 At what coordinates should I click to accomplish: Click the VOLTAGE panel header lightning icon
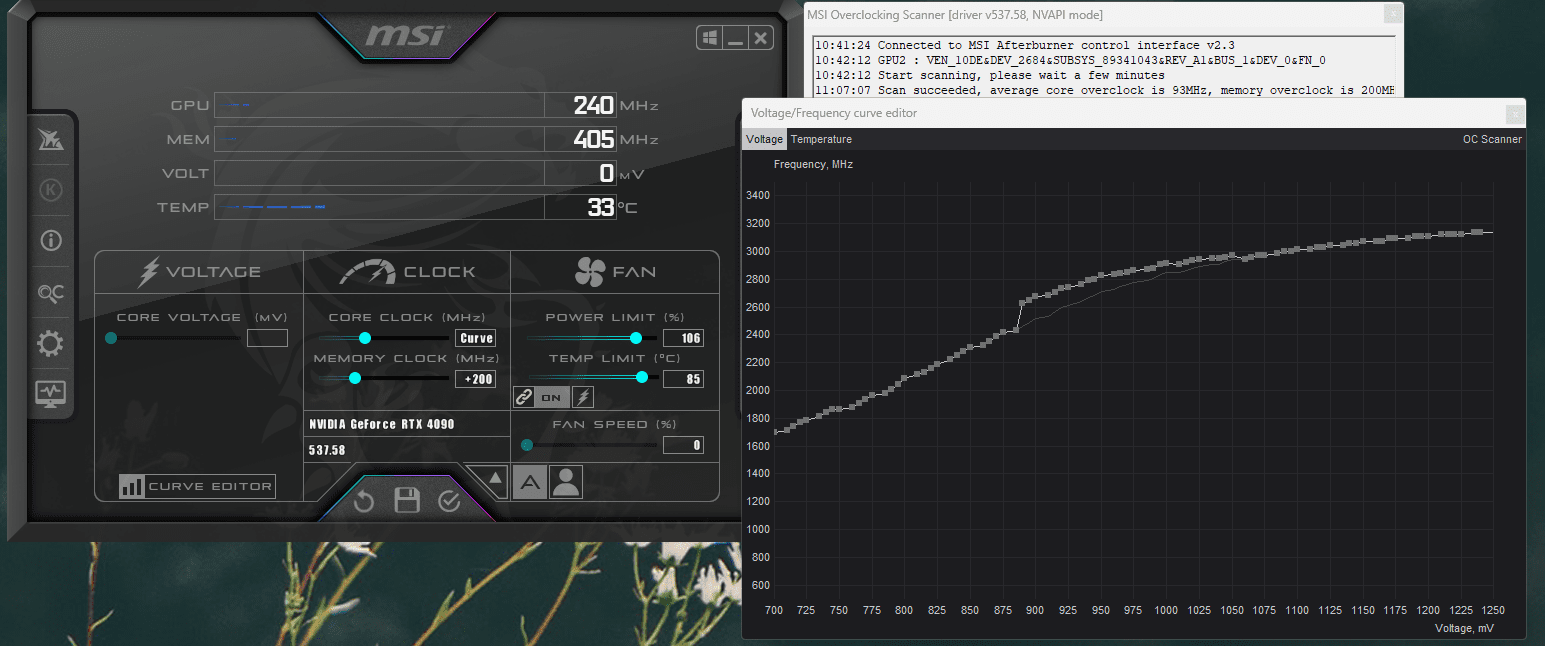point(149,272)
